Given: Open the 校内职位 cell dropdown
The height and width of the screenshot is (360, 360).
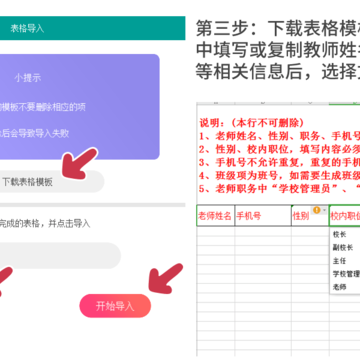Looking at the screenshot, I should click(x=345, y=216).
